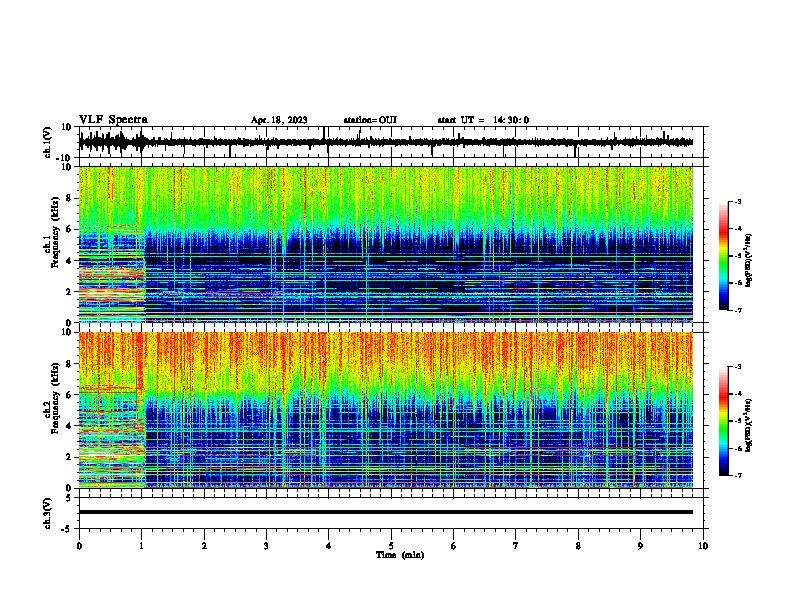The height and width of the screenshot is (612, 792).
Task: Click the 'ch.3(V)' axis label
Action: (48, 513)
